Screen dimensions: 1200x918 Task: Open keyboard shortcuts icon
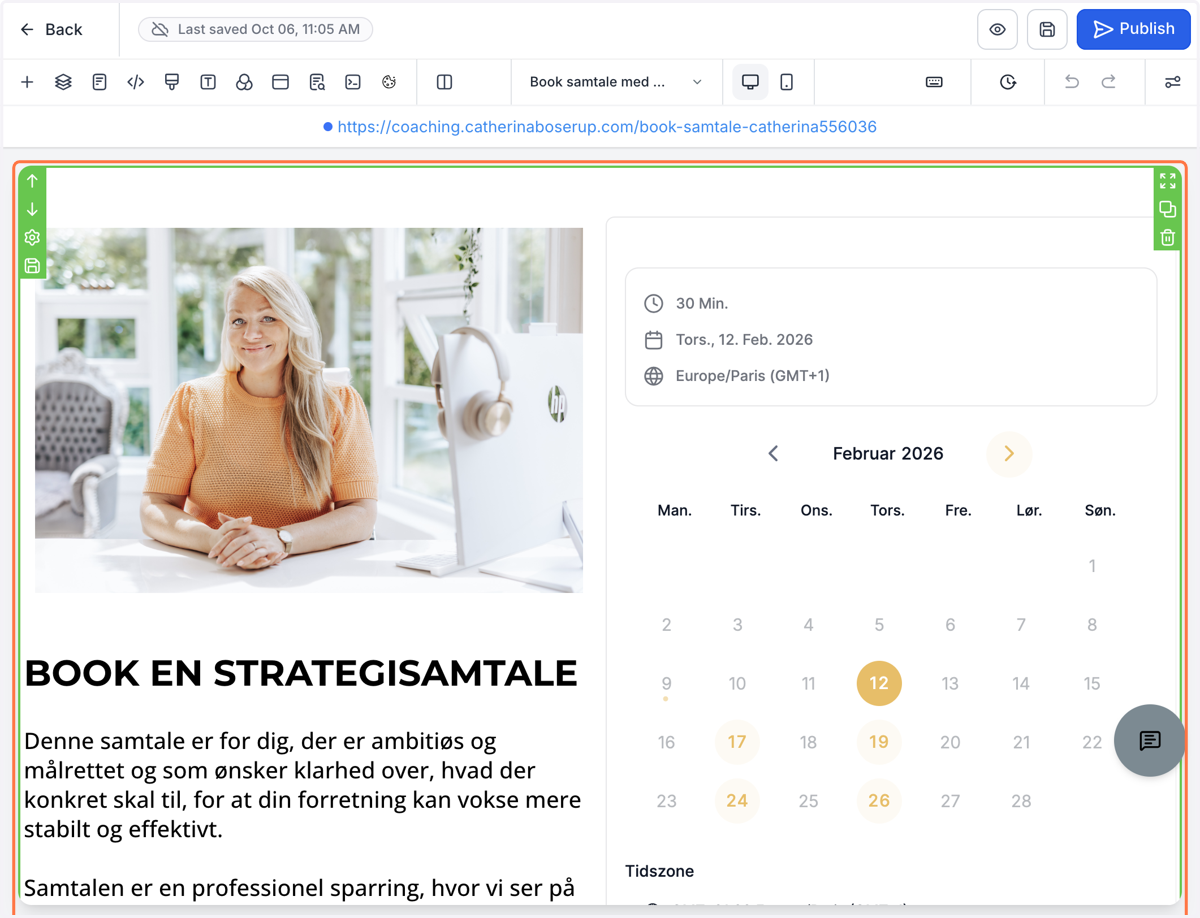[x=934, y=82]
